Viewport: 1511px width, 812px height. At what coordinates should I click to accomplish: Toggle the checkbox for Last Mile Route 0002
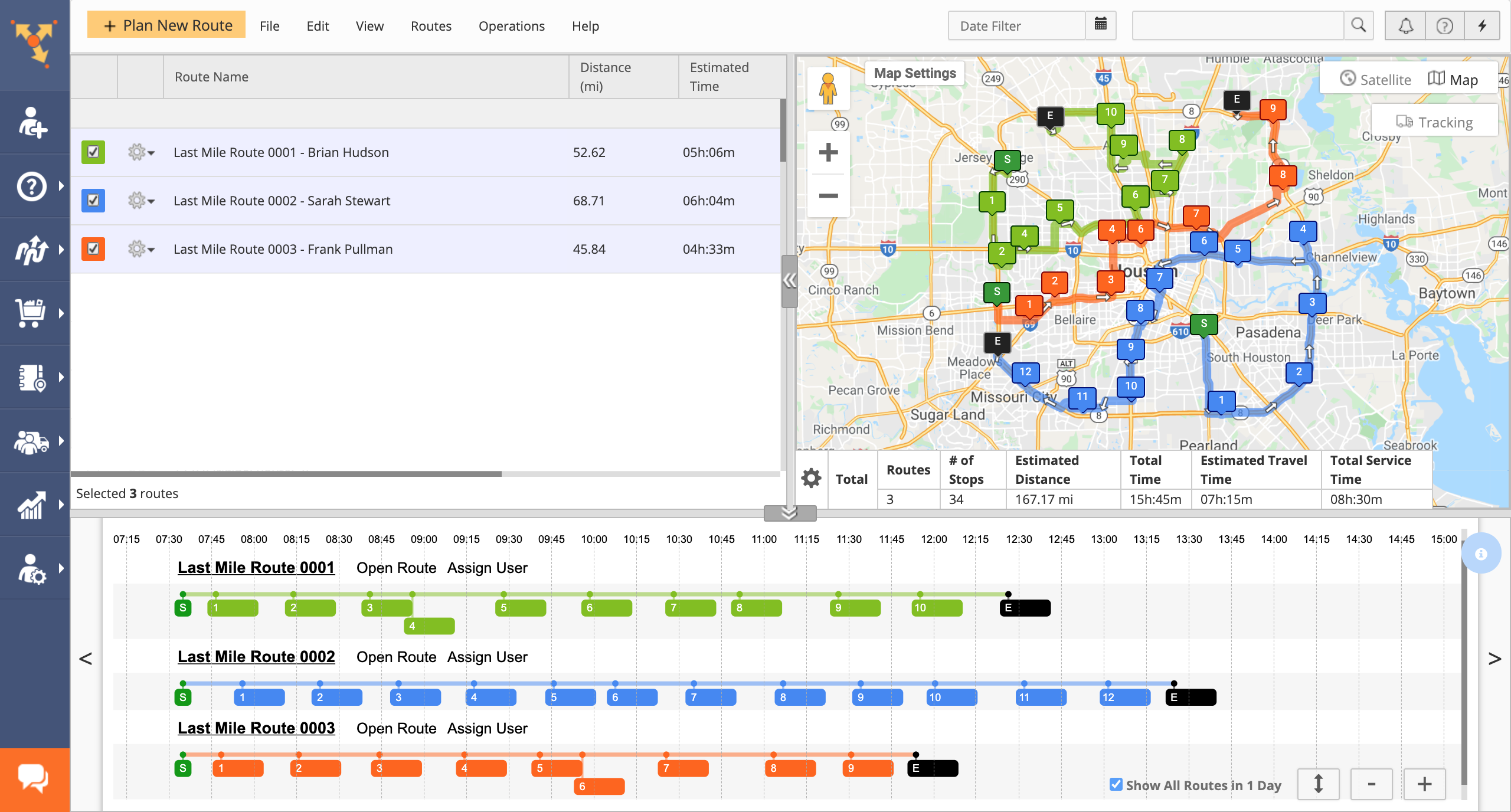(x=93, y=200)
